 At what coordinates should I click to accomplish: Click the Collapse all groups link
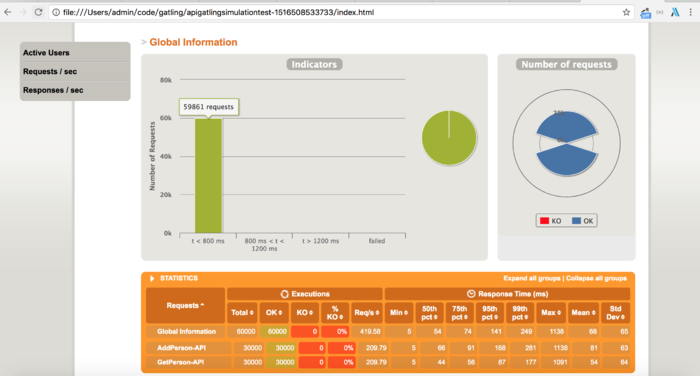[596, 278]
